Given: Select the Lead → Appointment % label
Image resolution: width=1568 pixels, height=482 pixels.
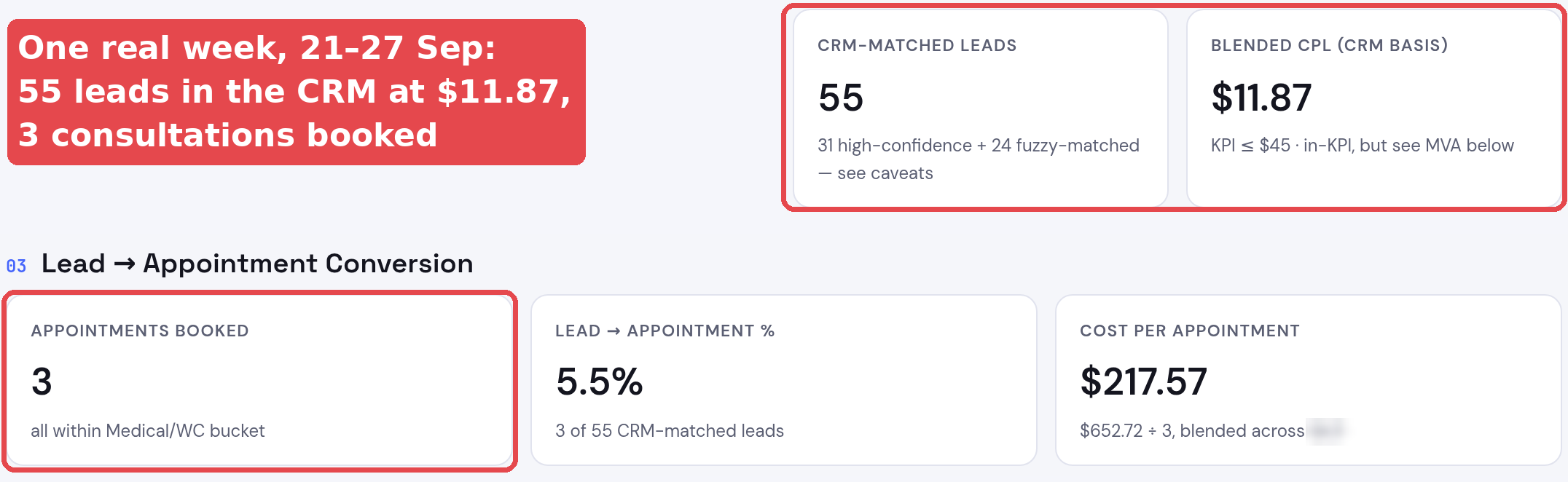Looking at the screenshot, I should coord(665,331).
